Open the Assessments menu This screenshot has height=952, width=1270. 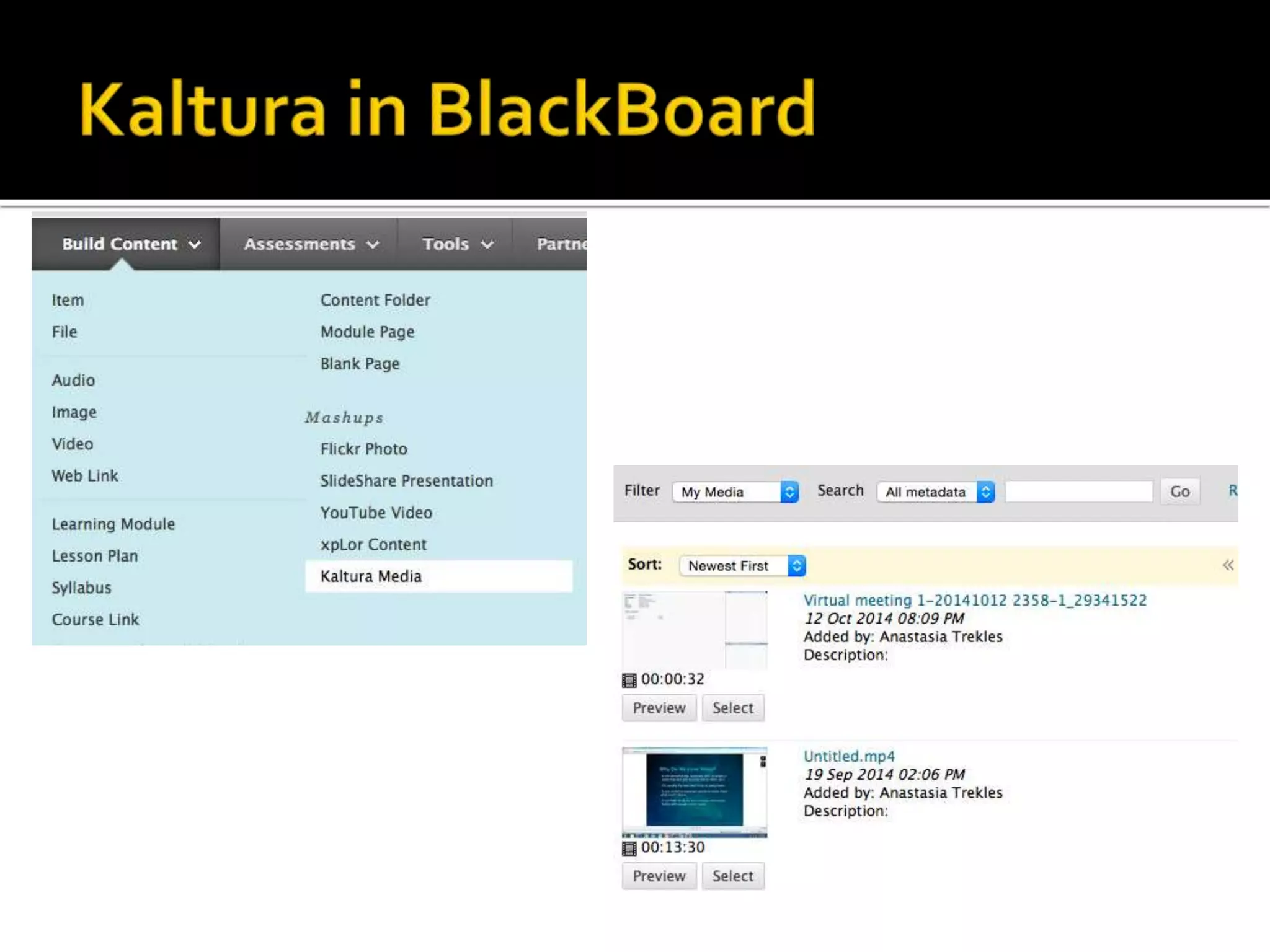pos(311,244)
